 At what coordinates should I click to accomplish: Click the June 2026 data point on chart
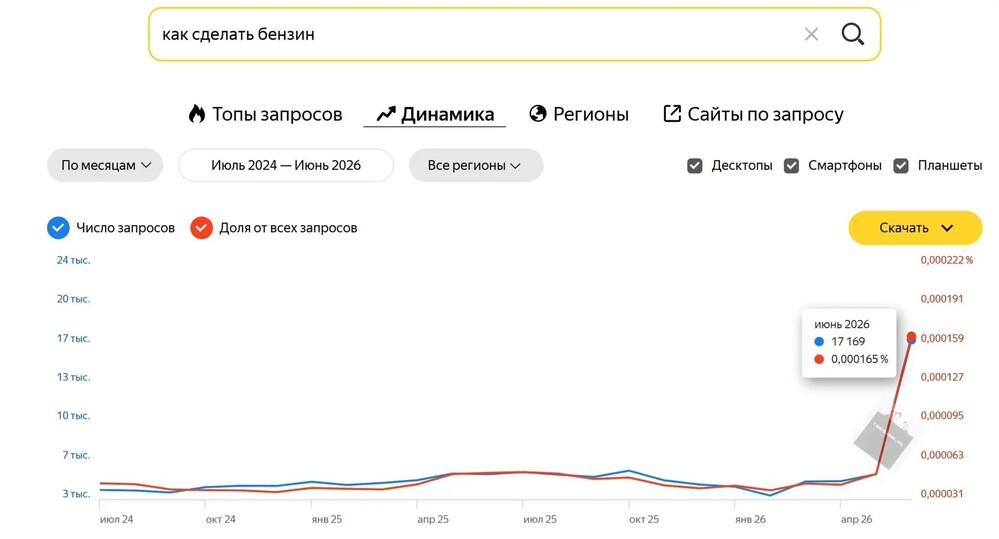pyautogui.click(x=911, y=337)
